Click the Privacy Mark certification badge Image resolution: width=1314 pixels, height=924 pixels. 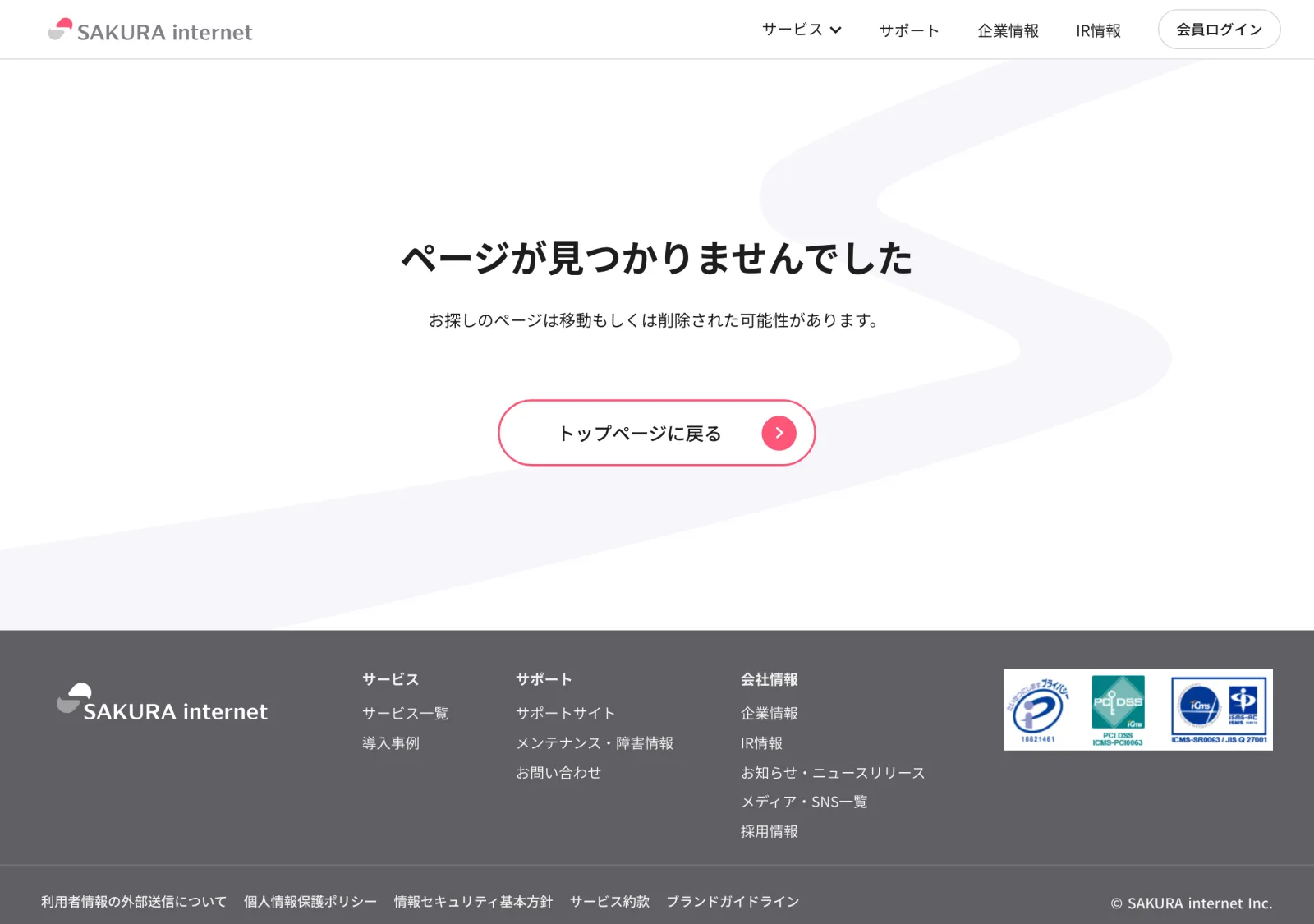click(x=1038, y=710)
